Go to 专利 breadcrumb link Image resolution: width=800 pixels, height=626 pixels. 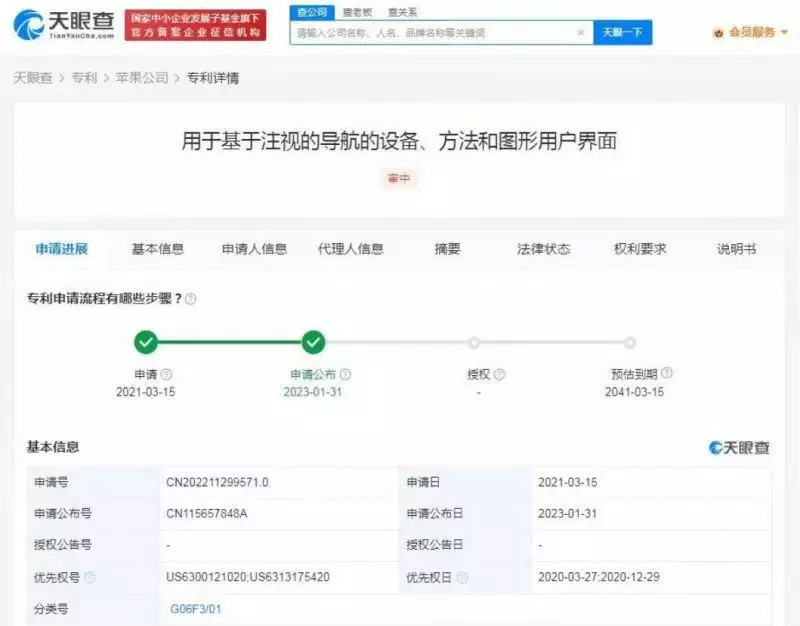[84, 78]
